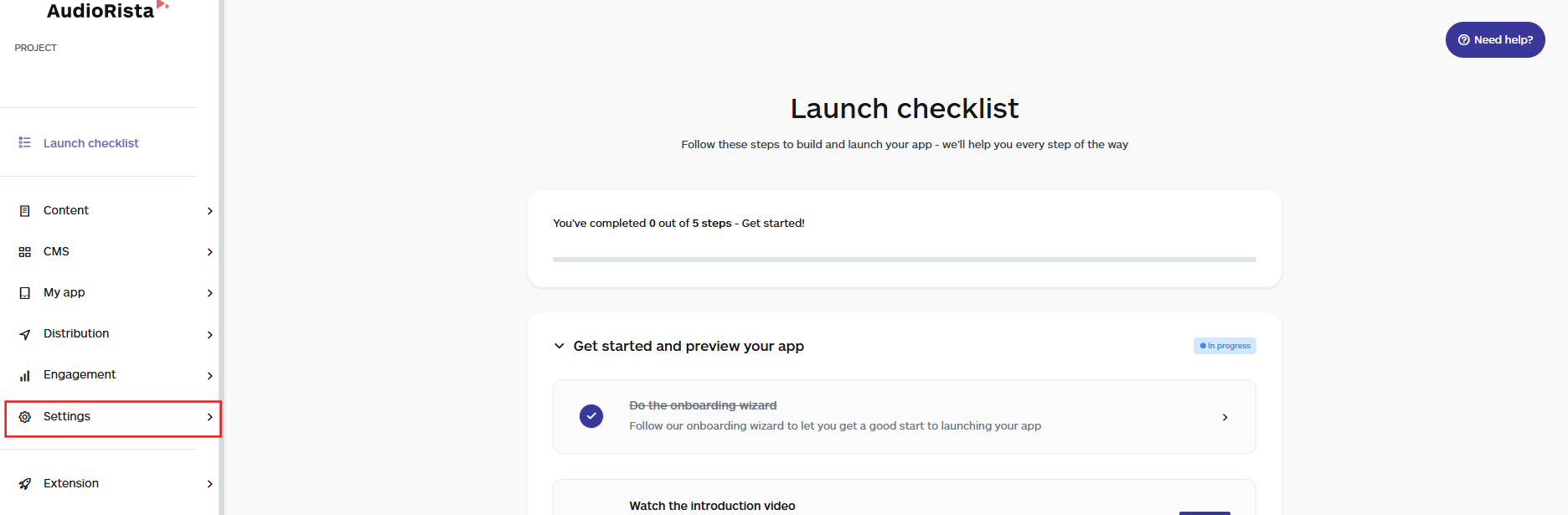Open the CMS grid icon
Image resolution: width=1568 pixels, height=515 pixels.
click(x=25, y=251)
